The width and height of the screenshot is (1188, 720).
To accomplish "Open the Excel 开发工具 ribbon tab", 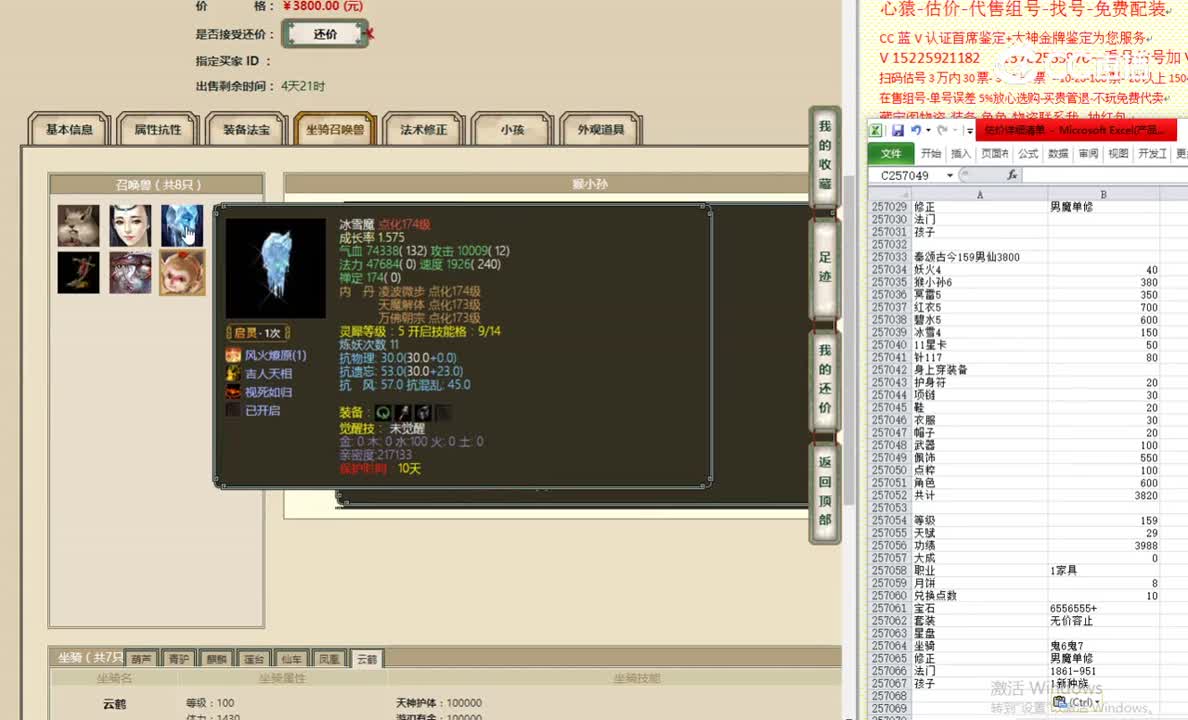I will coord(1152,153).
